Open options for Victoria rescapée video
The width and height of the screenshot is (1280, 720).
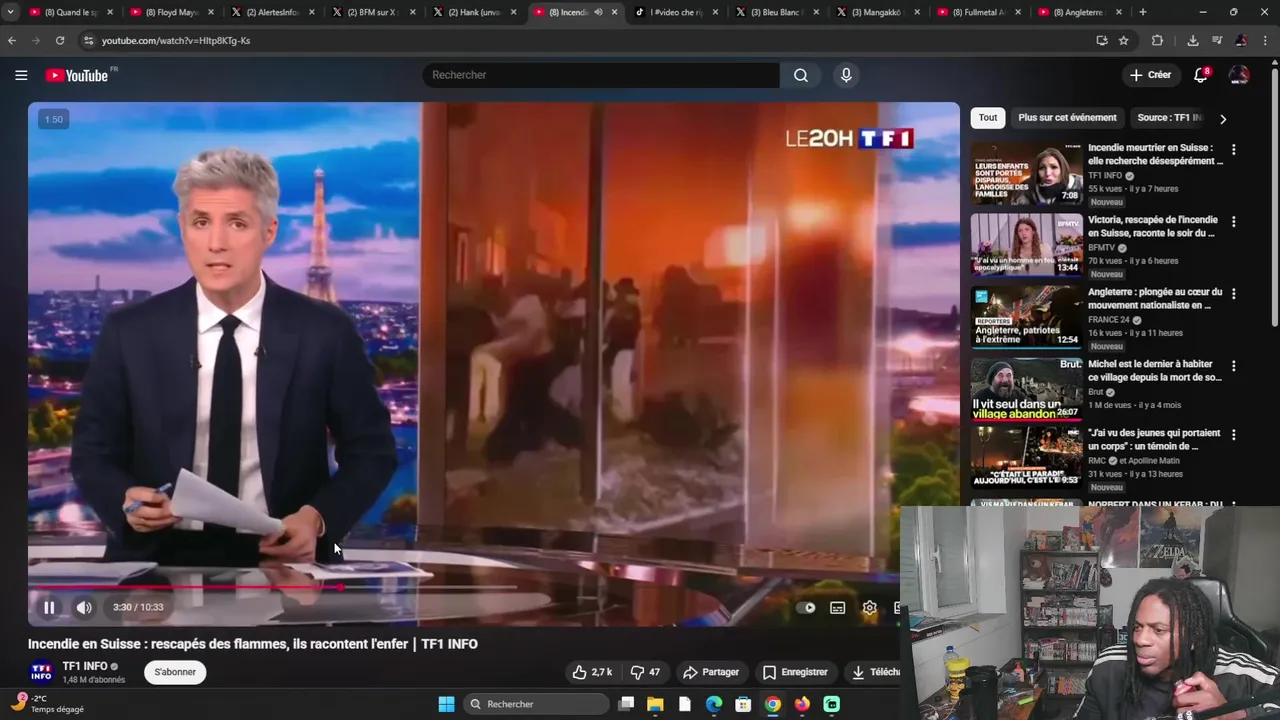coord(1233,222)
